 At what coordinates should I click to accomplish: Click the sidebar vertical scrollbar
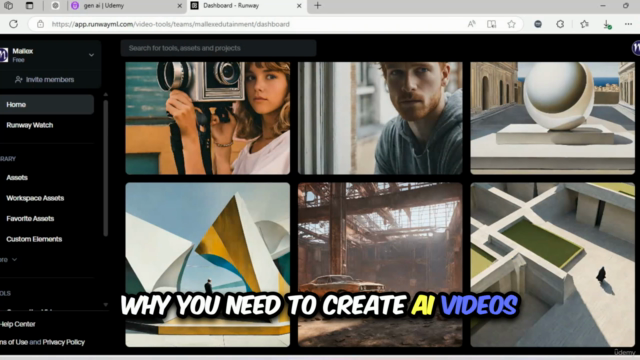[106, 167]
